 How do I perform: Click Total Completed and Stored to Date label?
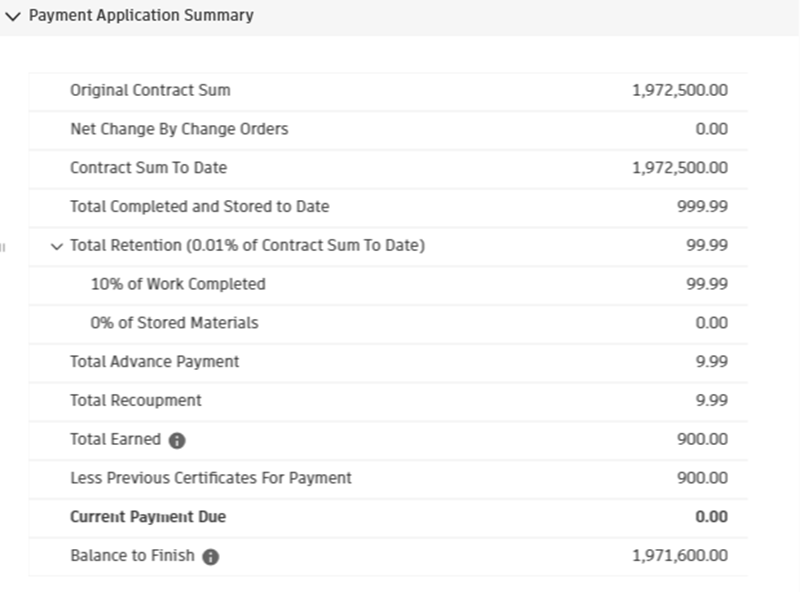(x=199, y=207)
